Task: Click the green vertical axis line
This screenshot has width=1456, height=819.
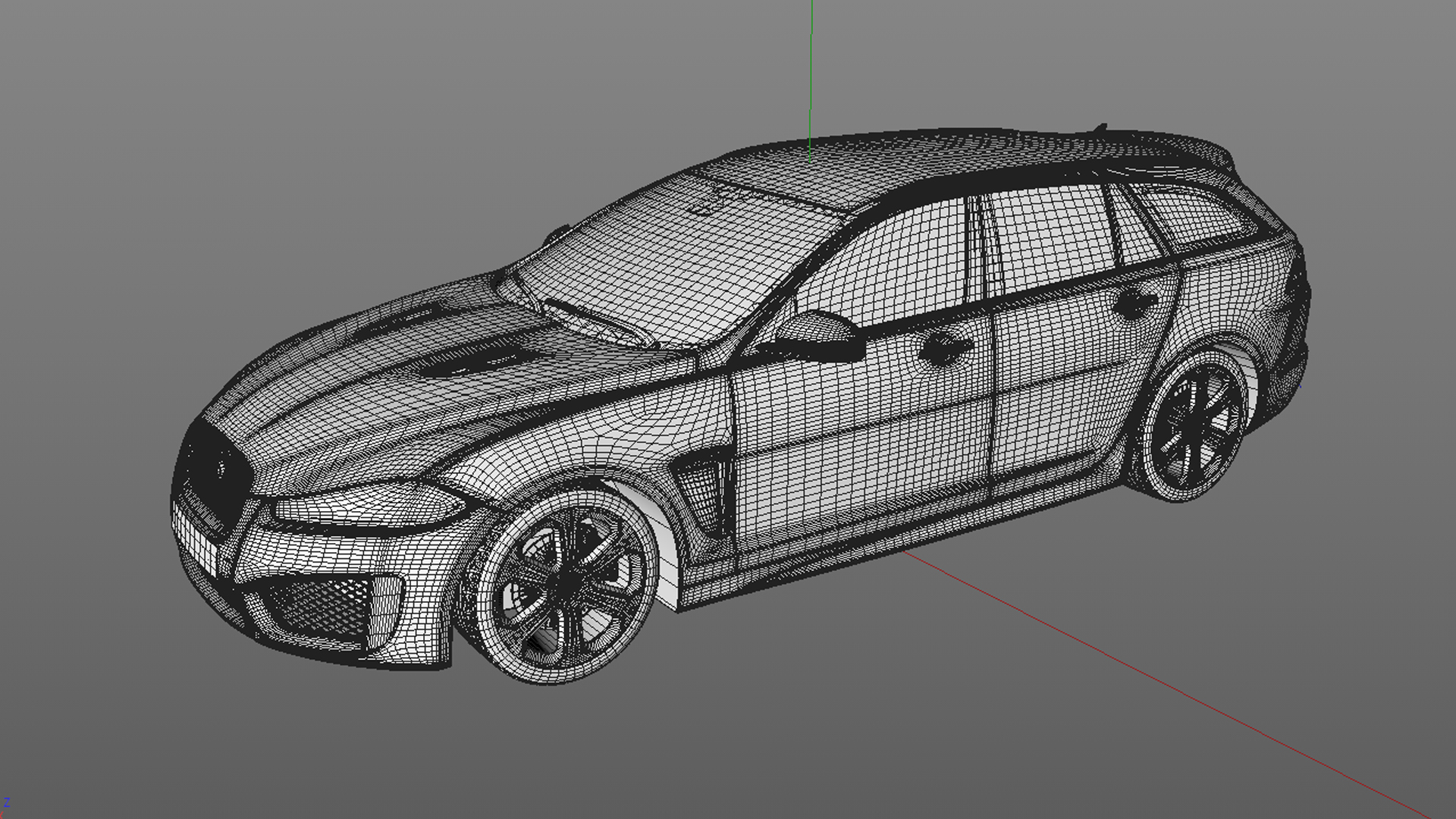Action: point(811,68)
